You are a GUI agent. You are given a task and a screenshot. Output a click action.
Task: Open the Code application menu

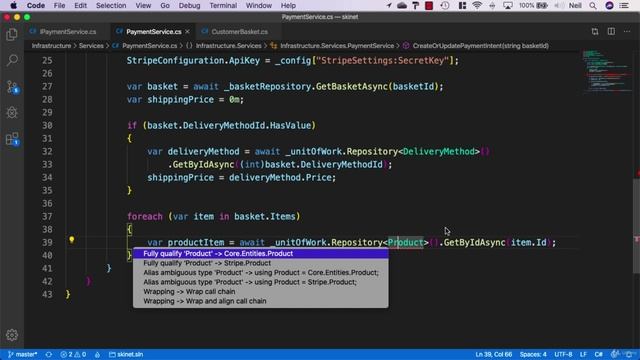[x=36, y=5]
